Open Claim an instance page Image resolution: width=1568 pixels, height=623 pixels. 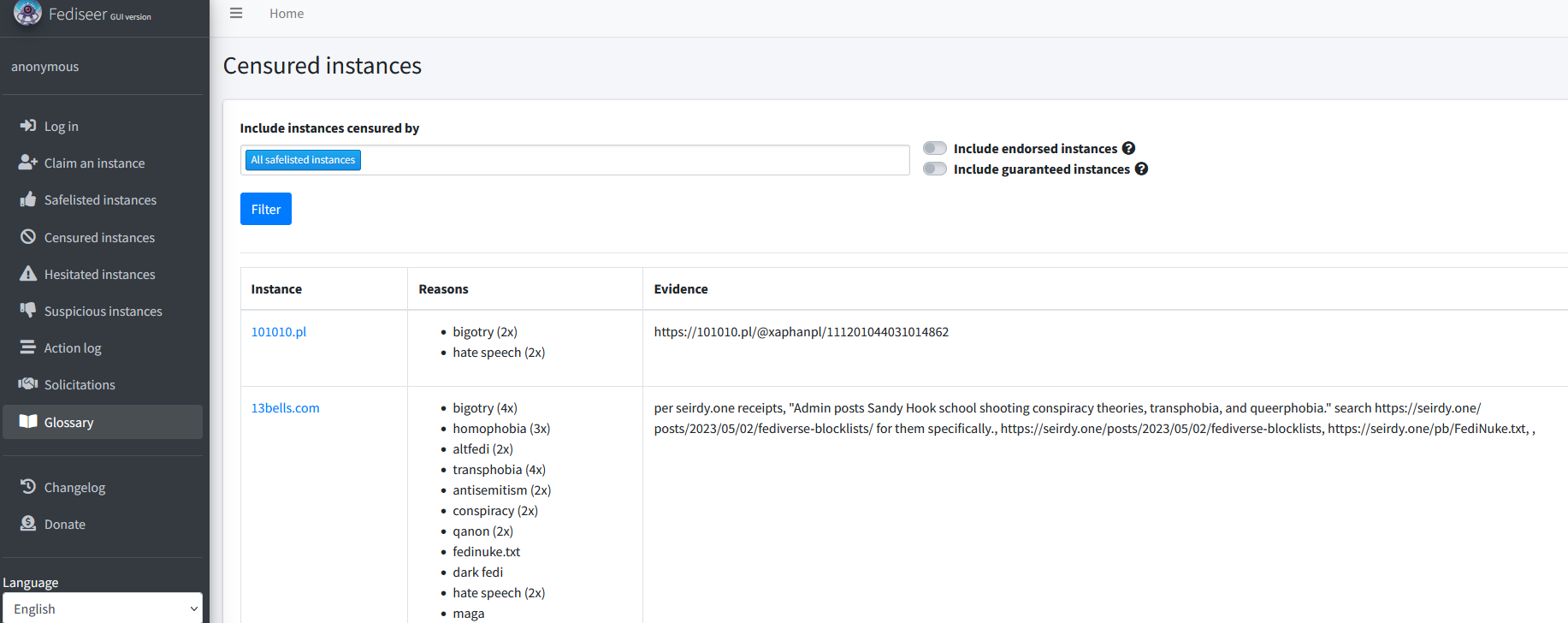tap(103, 163)
